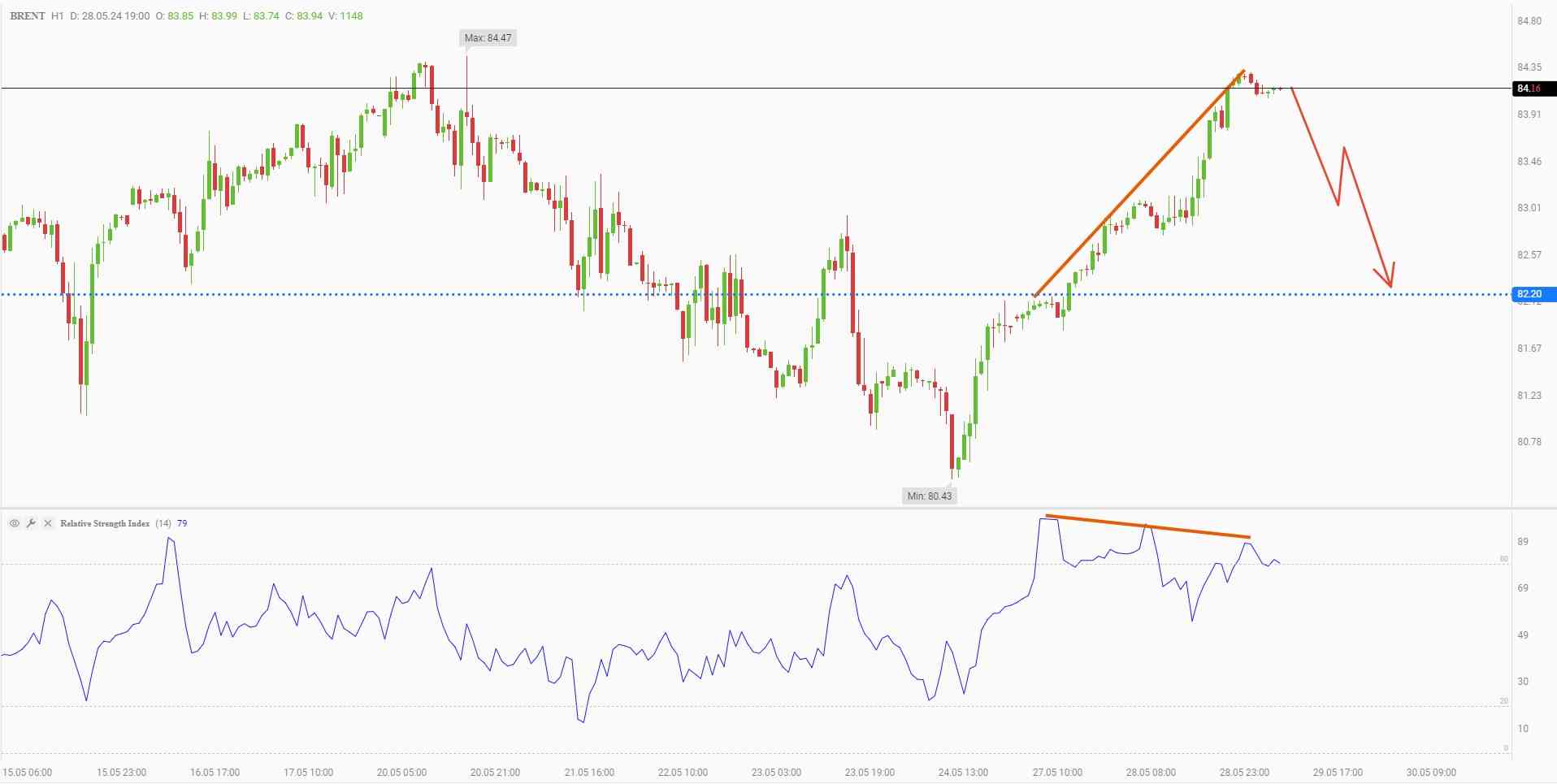Click the low price value 83.74
The height and width of the screenshot is (784, 1557).
pyautogui.click(x=267, y=15)
